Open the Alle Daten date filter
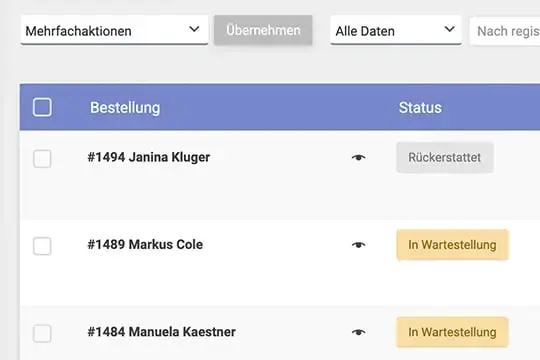Image resolution: width=540 pixels, height=360 pixels. (396, 30)
